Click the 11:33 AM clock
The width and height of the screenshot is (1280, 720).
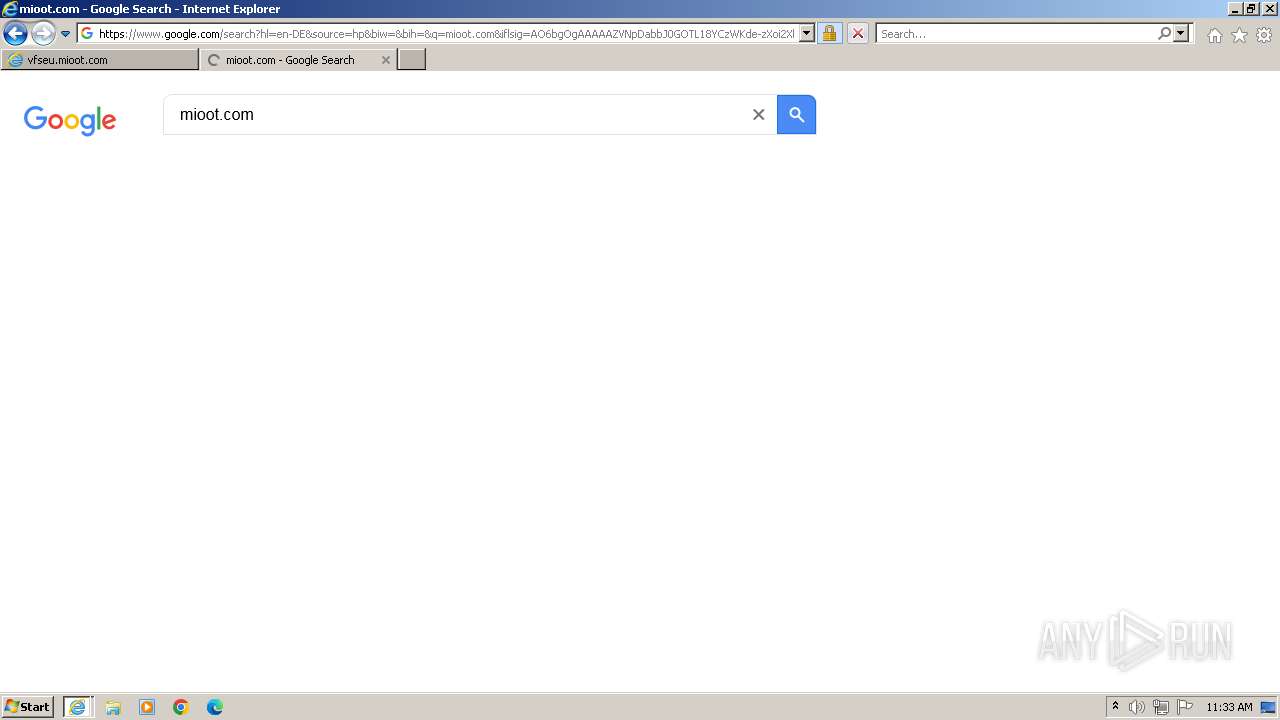point(1229,707)
